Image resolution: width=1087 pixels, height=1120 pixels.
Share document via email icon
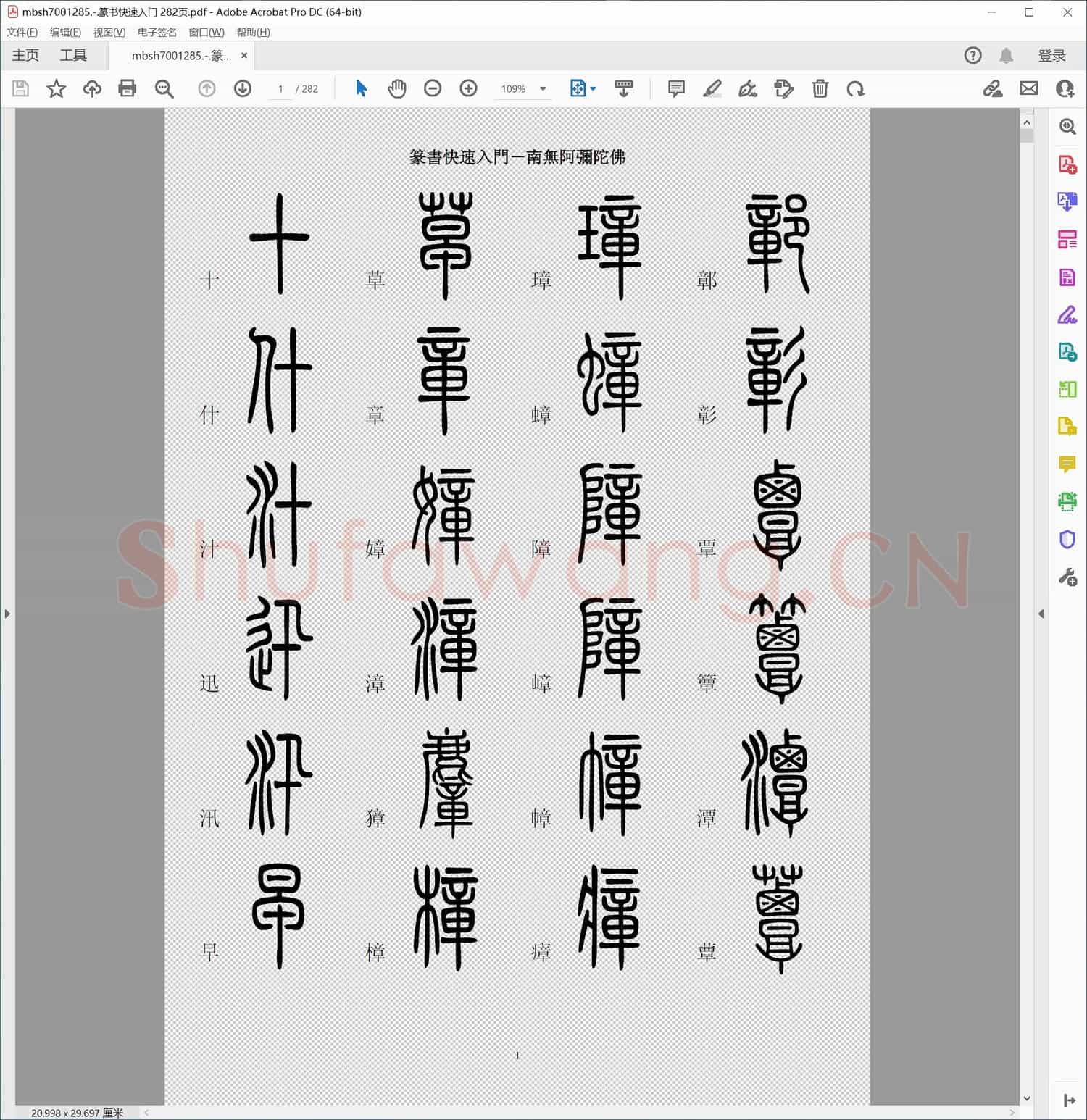(x=1029, y=88)
